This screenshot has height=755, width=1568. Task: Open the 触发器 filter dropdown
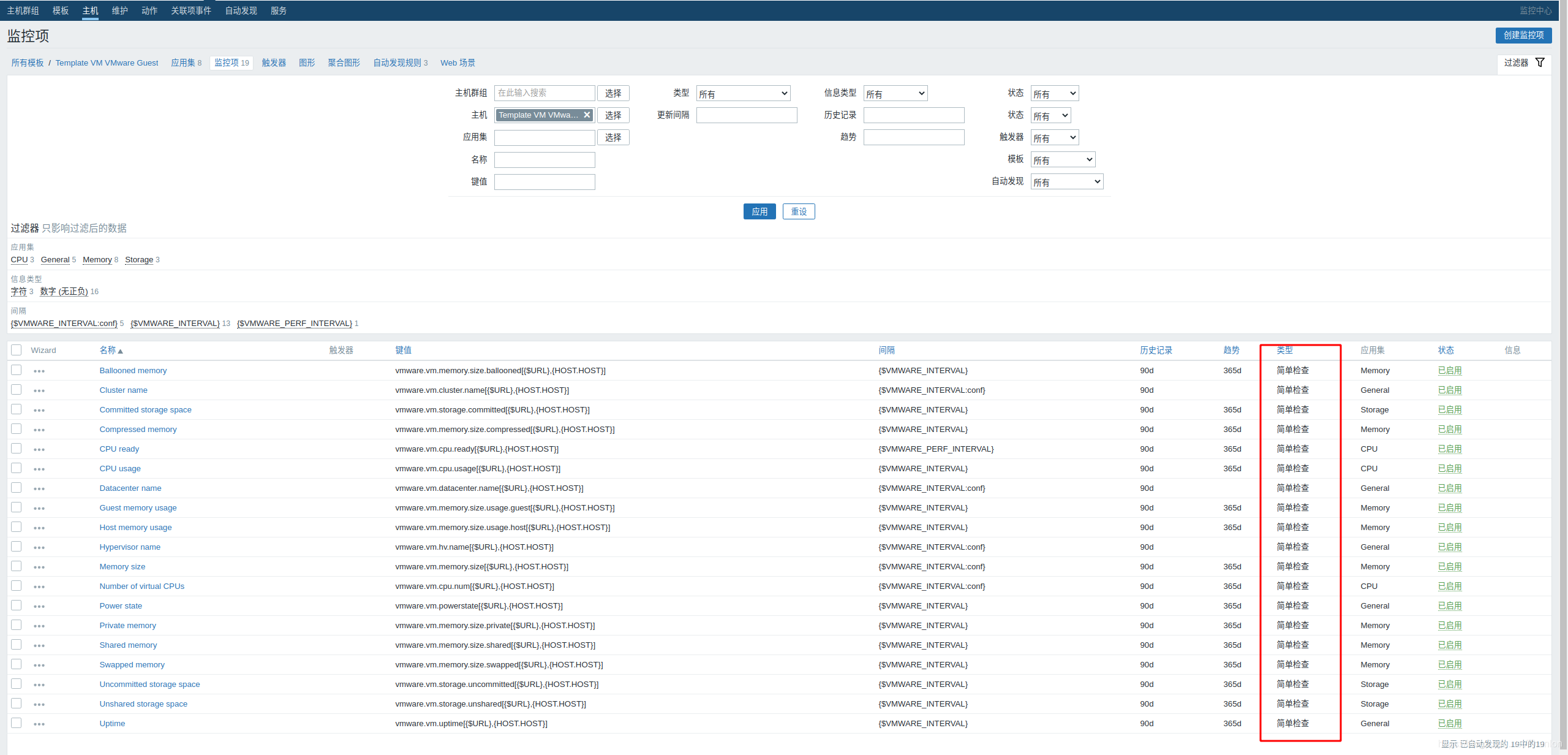pyautogui.click(x=1055, y=137)
